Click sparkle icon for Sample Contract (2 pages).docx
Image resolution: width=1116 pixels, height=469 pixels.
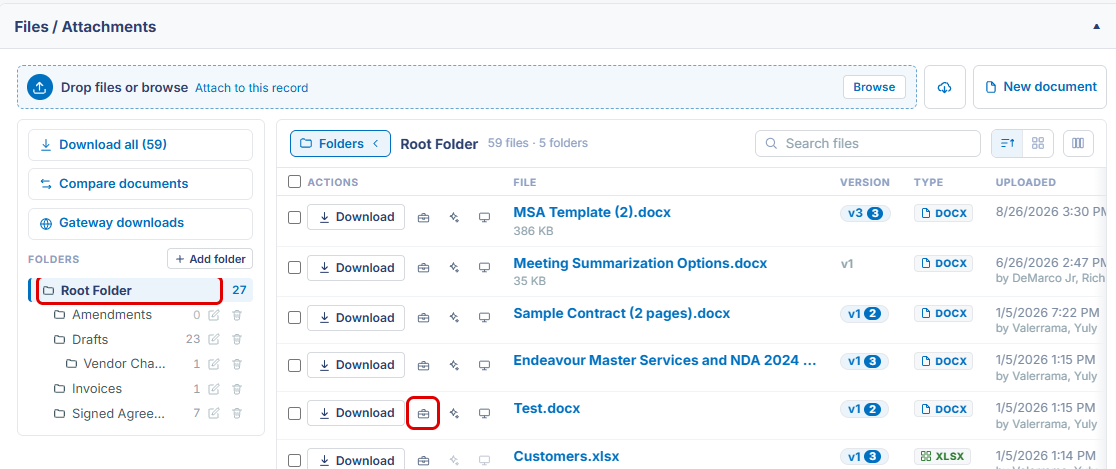pyautogui.click(x=454, y=317)
